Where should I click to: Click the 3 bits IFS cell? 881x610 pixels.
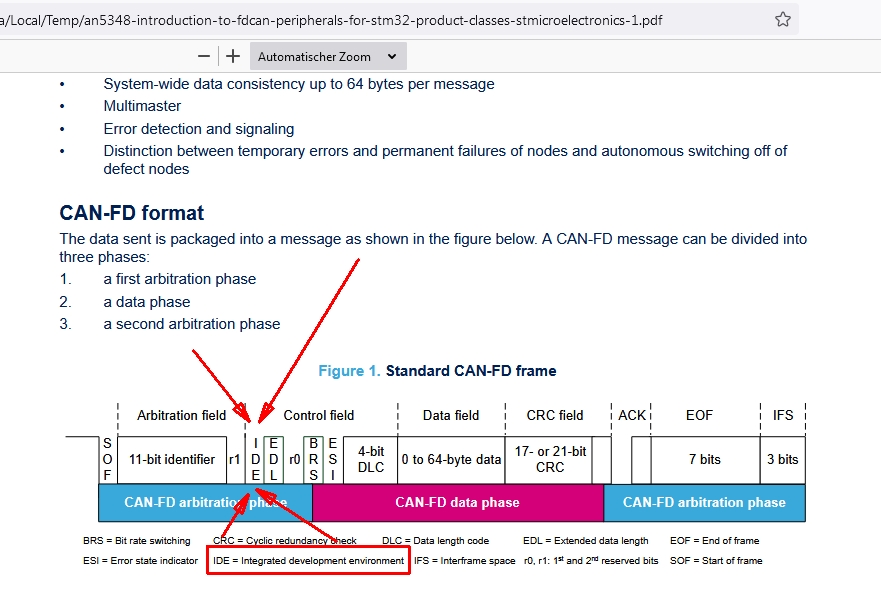(x=782, y=460)
